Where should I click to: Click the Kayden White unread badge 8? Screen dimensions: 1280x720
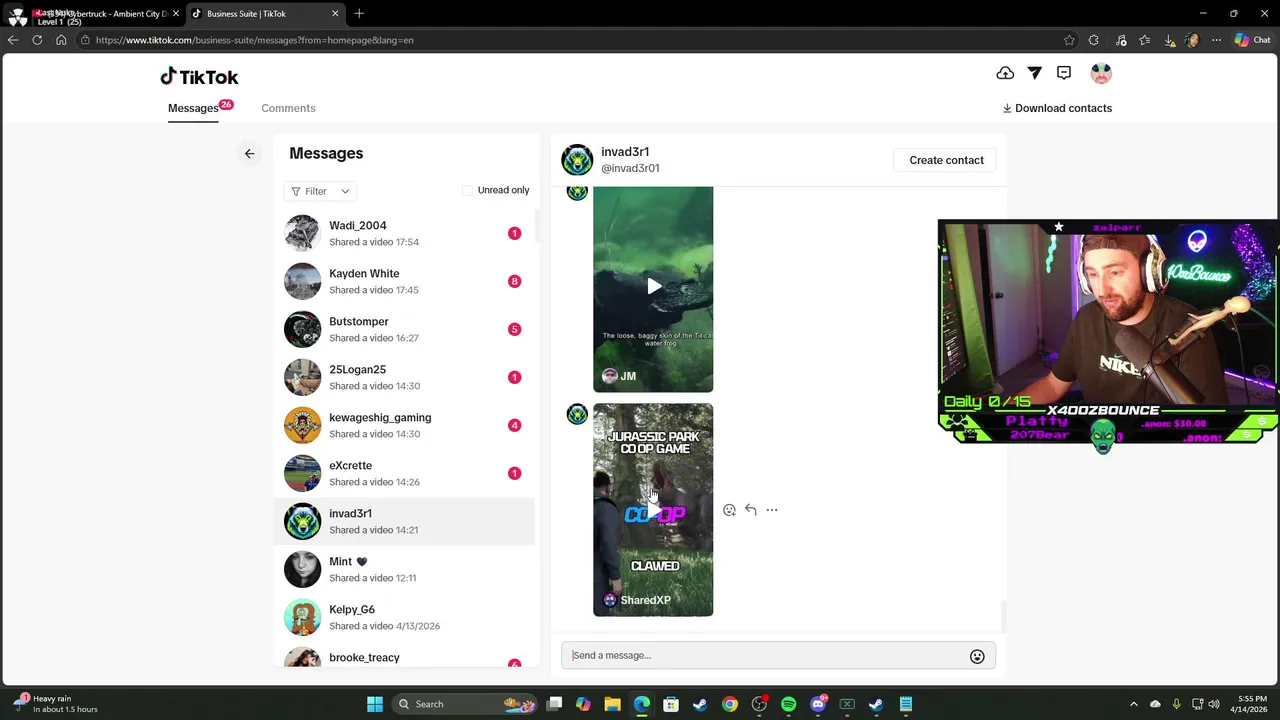[x=514, y=281]
